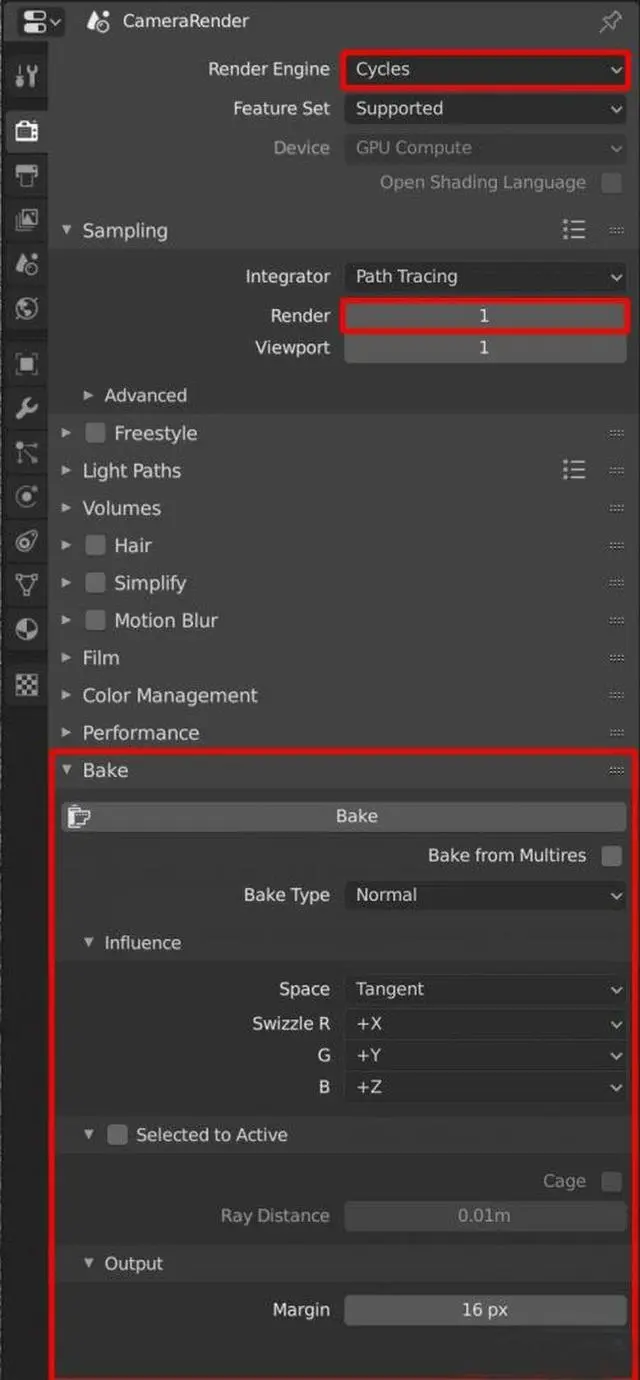Open Scene properties tab icon
This screenshot has width=640, height=1380.
tap(26, 264)
